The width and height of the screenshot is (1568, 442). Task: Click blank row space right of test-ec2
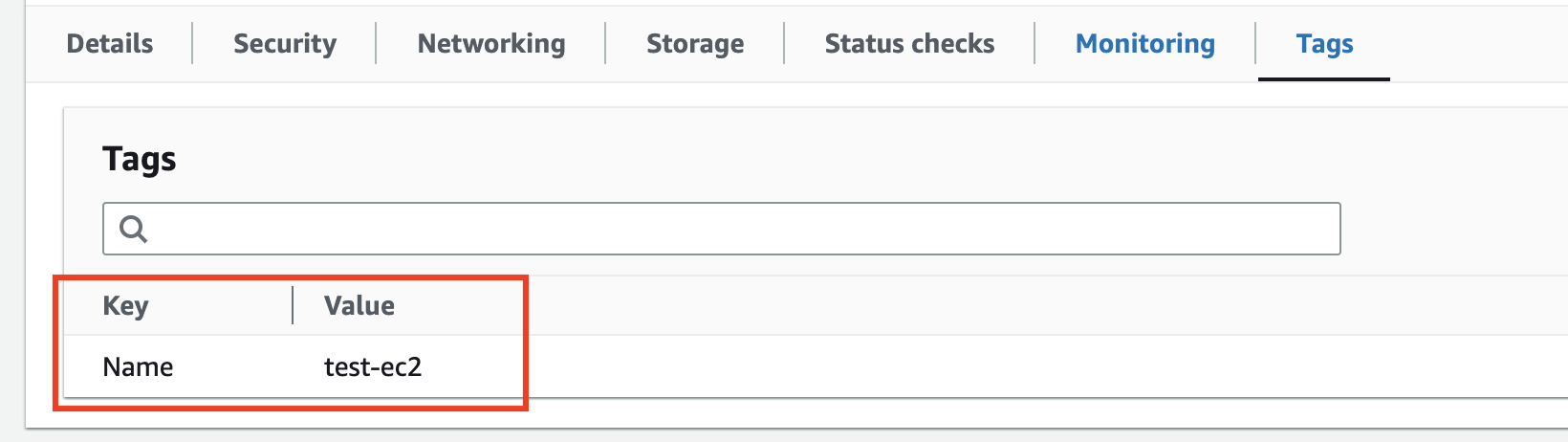pos(956,367)
